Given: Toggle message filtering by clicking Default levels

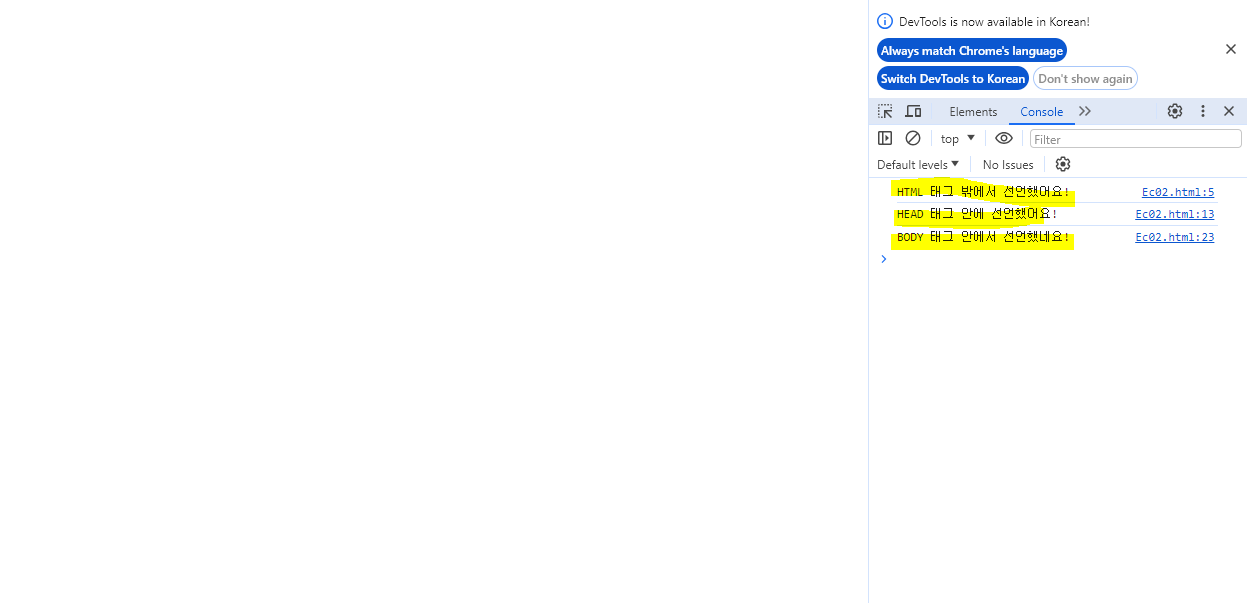Looking at the screenshot, I should (915, 163).
